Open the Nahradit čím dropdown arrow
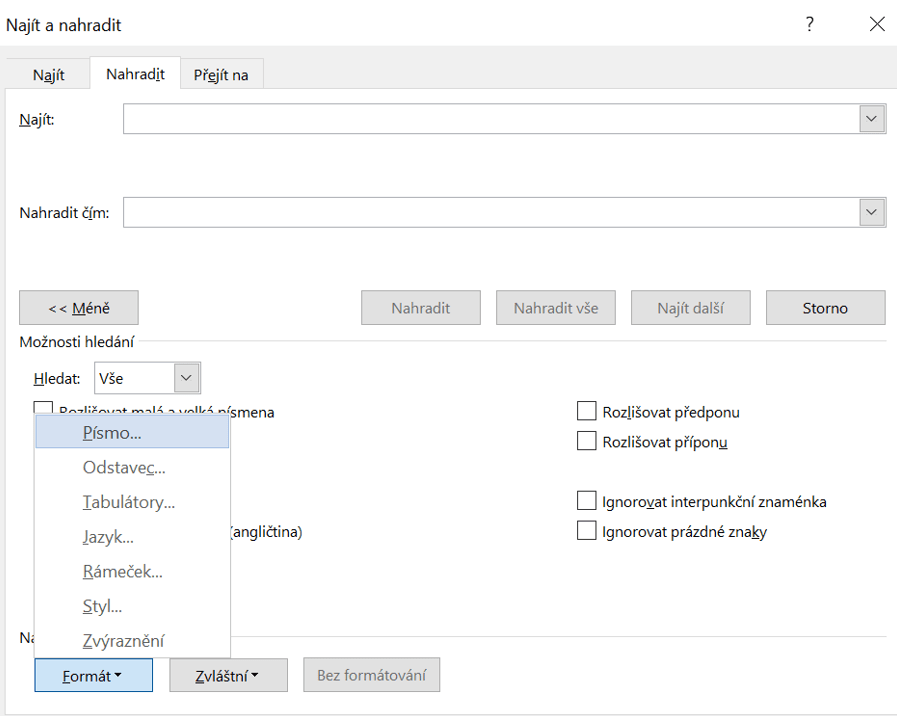Viewport: 897px width, 716px height. click(x=872, y=213)
